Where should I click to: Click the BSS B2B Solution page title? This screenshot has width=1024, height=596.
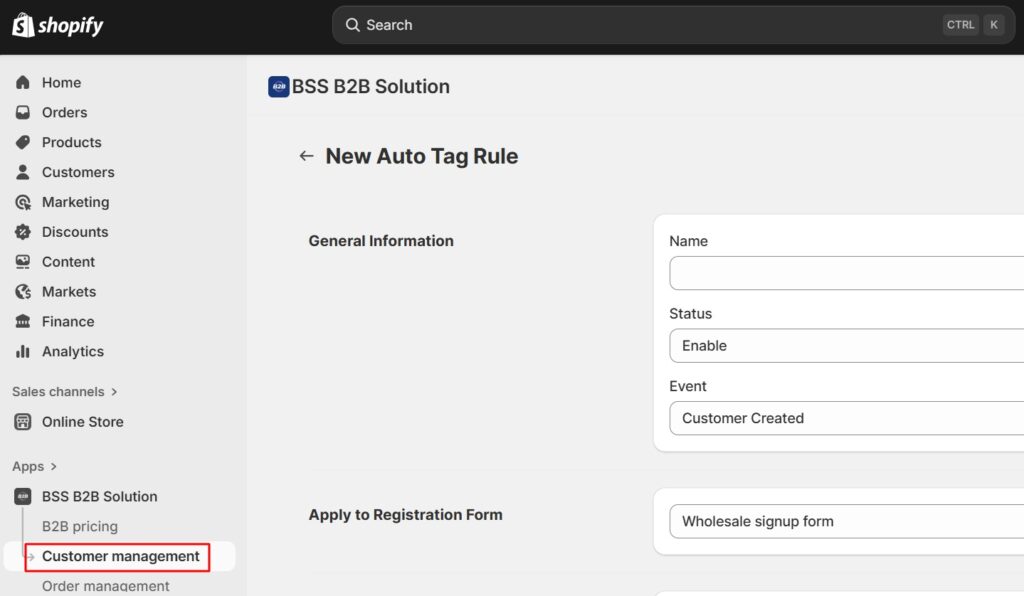tap(371, 87)
